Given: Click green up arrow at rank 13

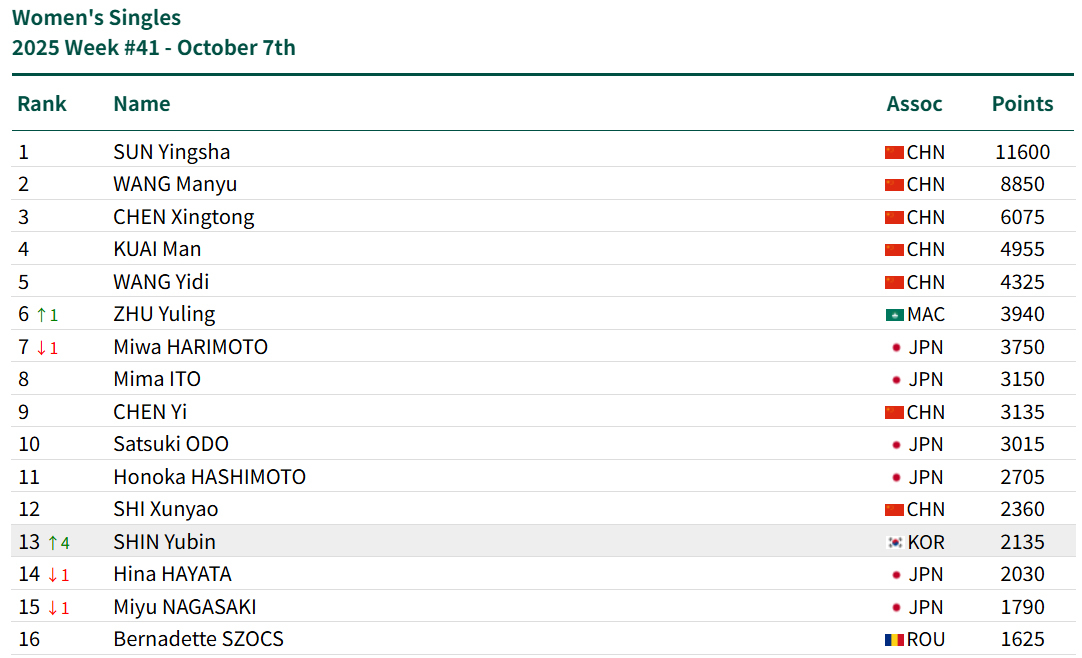Looking at the screenshot, I should pyautogui.click(x=53, y=543).
